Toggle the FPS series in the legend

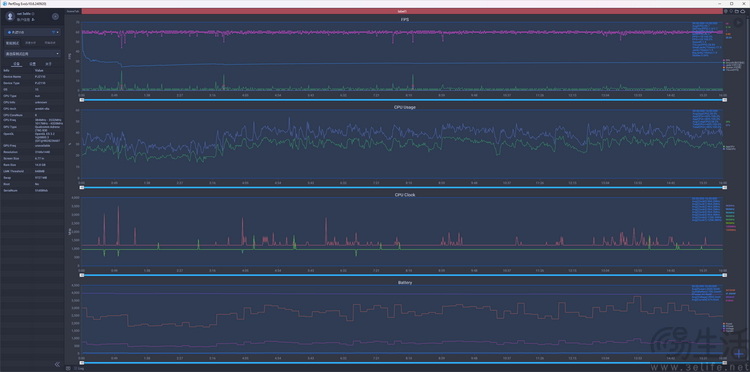[727, 60]
